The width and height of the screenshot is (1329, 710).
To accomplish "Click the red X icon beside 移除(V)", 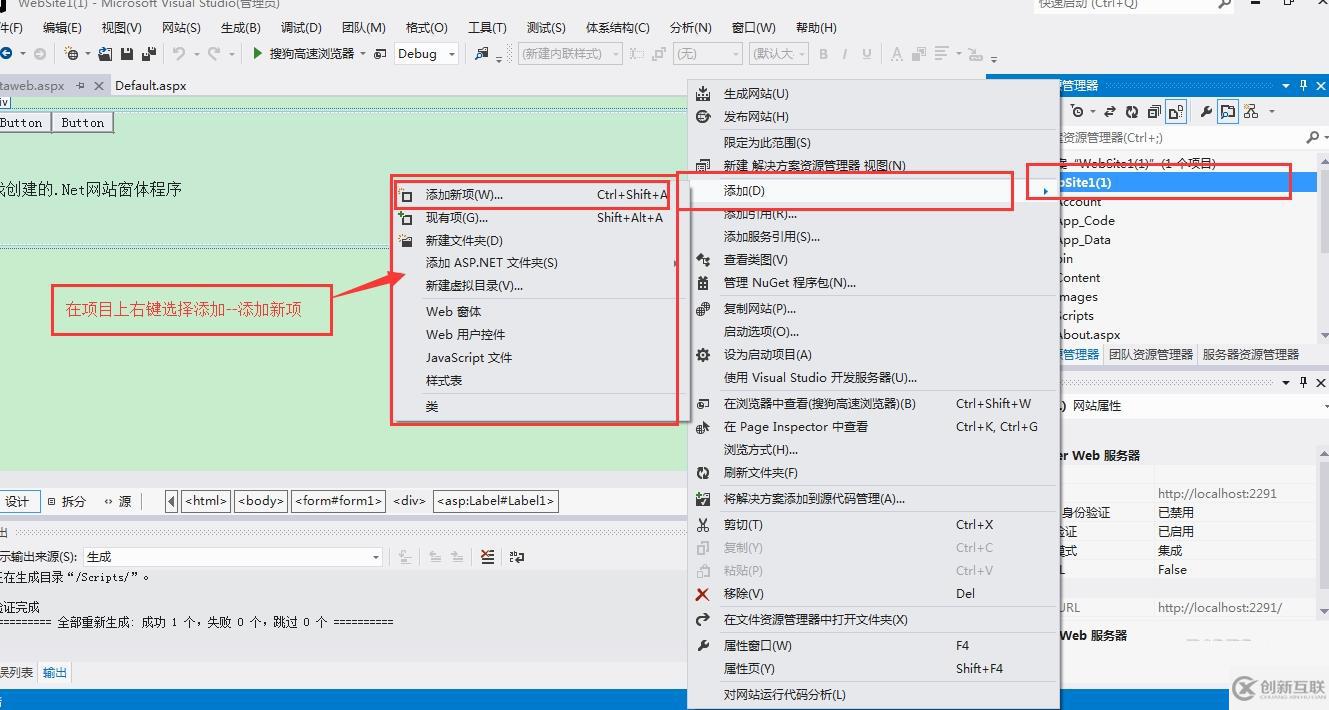I will 703,593.
